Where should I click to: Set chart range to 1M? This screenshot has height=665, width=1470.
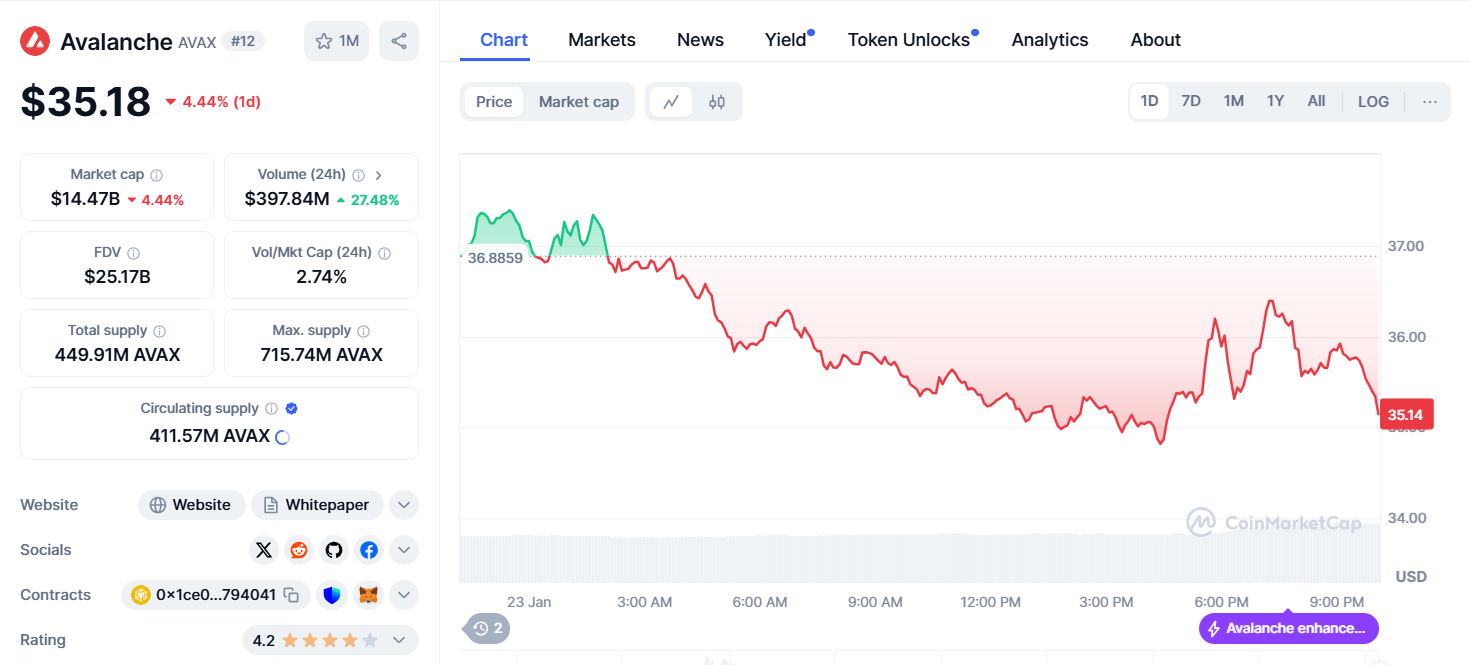tap(1234, 102)
